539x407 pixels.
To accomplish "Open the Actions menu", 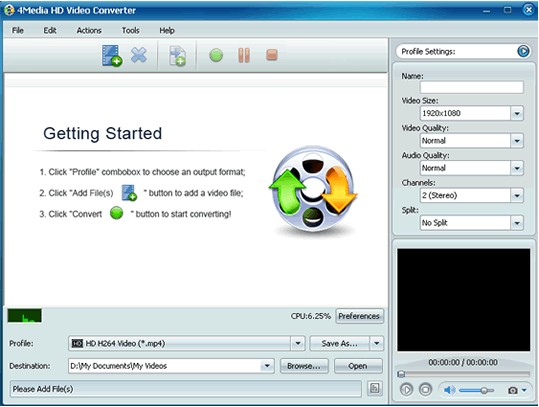I will (x=89, y=31).
